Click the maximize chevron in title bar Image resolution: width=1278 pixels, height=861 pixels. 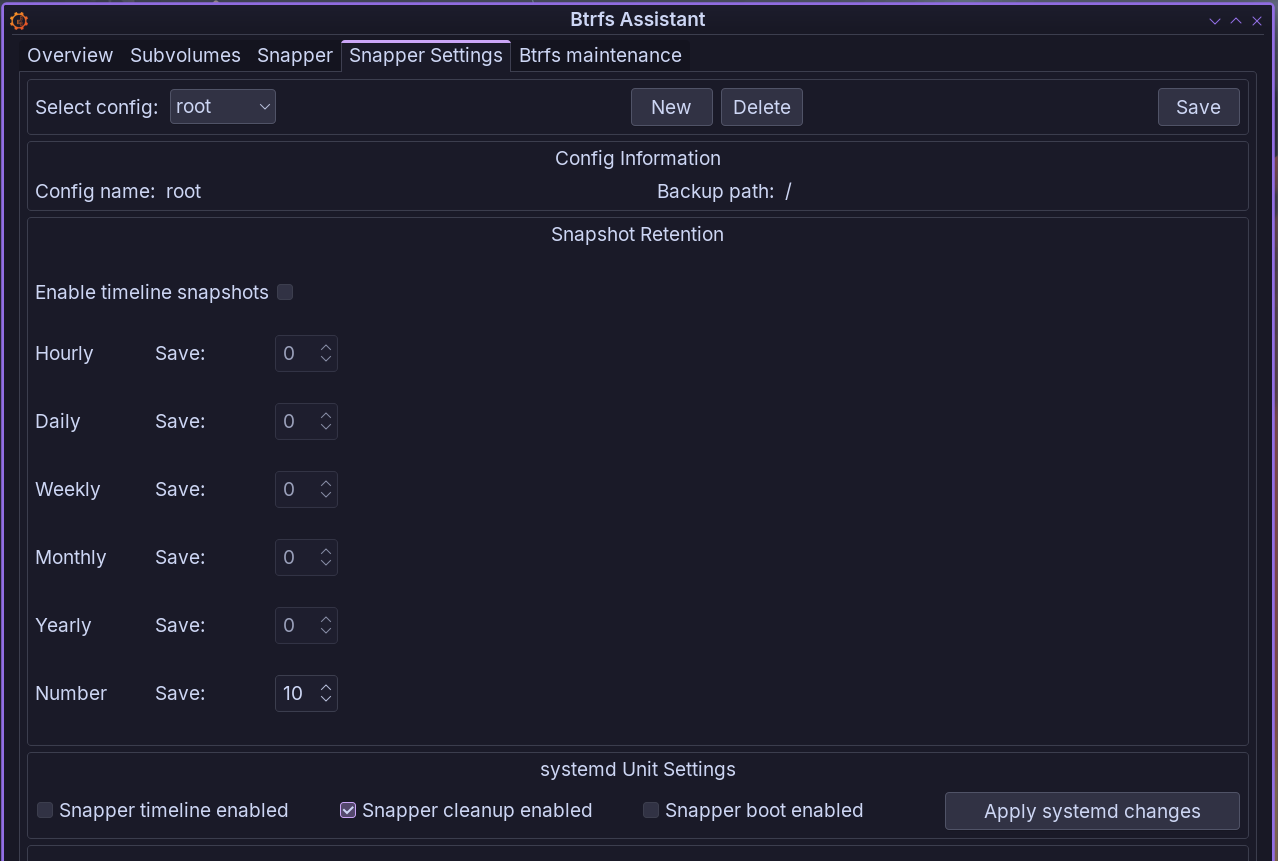[x=1236, y=20]
